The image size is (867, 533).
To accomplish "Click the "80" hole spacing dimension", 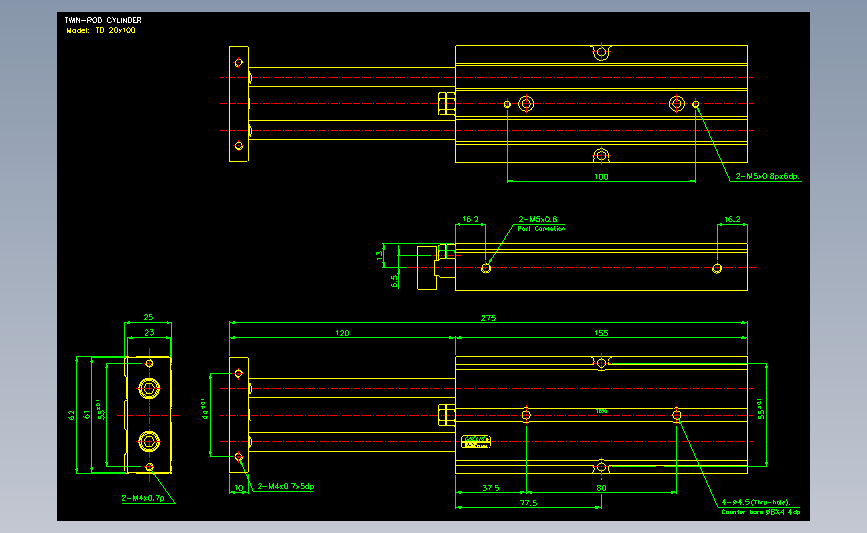I will click(601, 488).
